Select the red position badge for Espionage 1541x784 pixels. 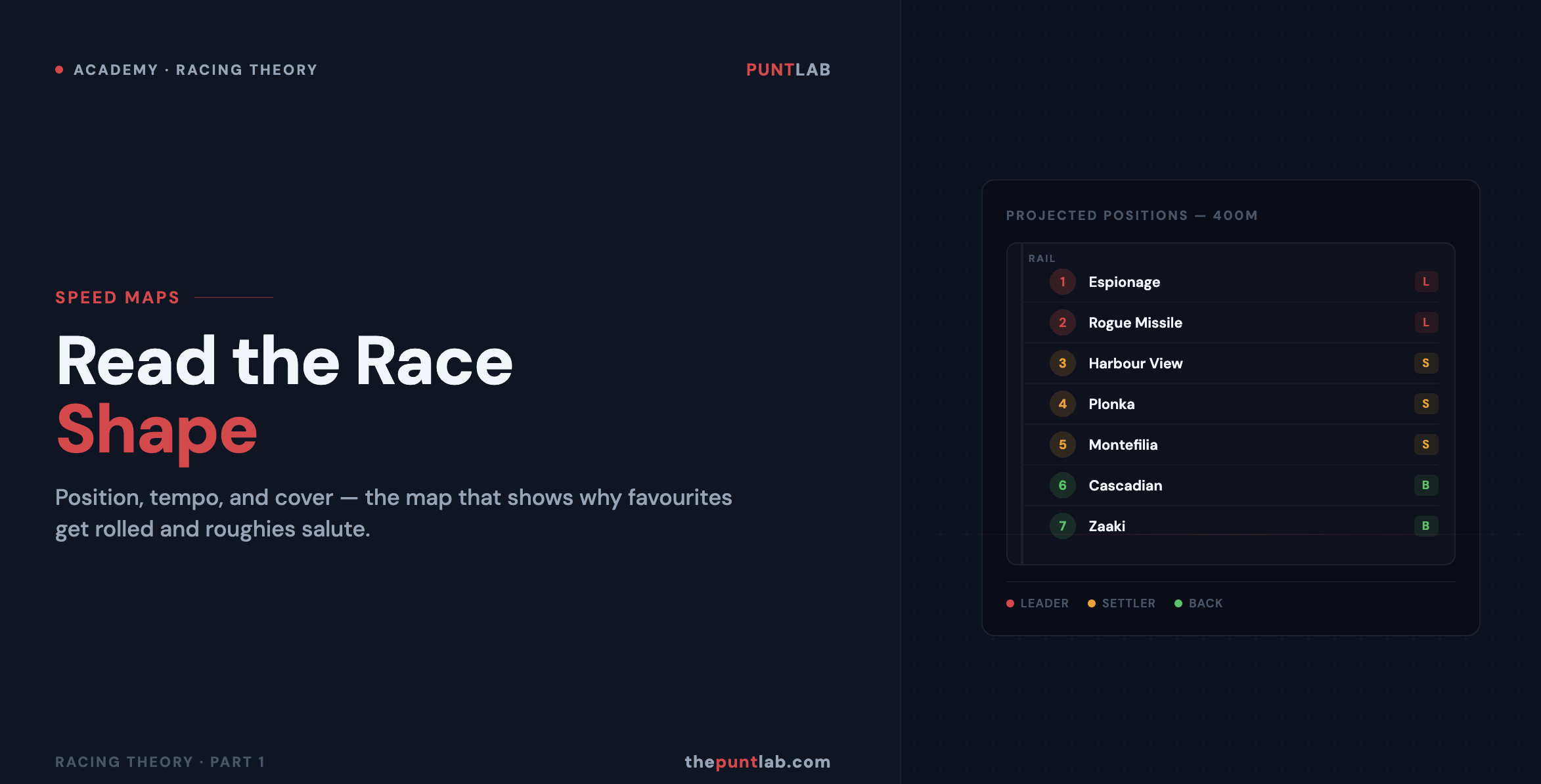[x=1061, y=282]
